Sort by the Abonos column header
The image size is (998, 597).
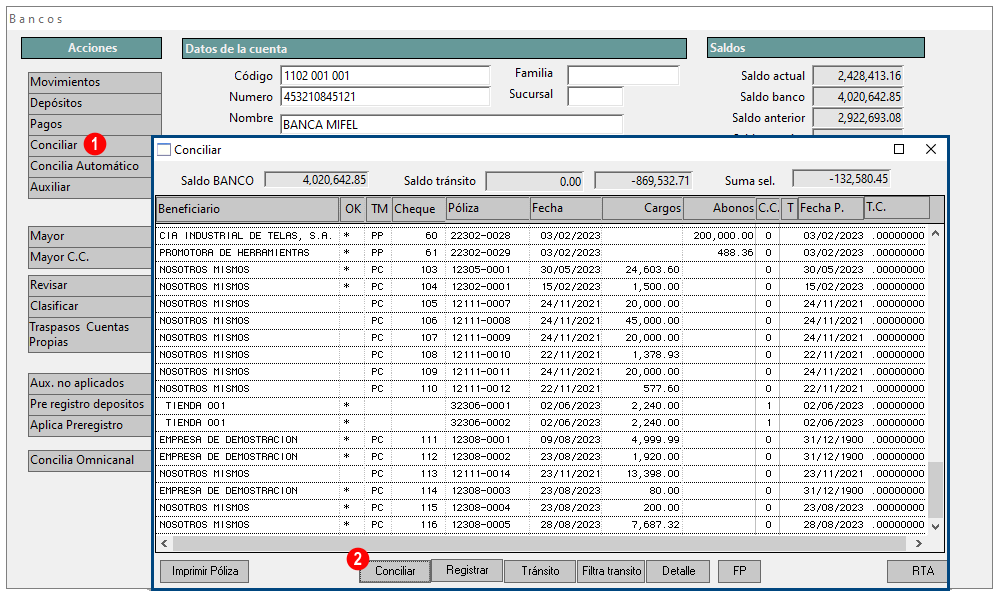(x=720, y=209)
